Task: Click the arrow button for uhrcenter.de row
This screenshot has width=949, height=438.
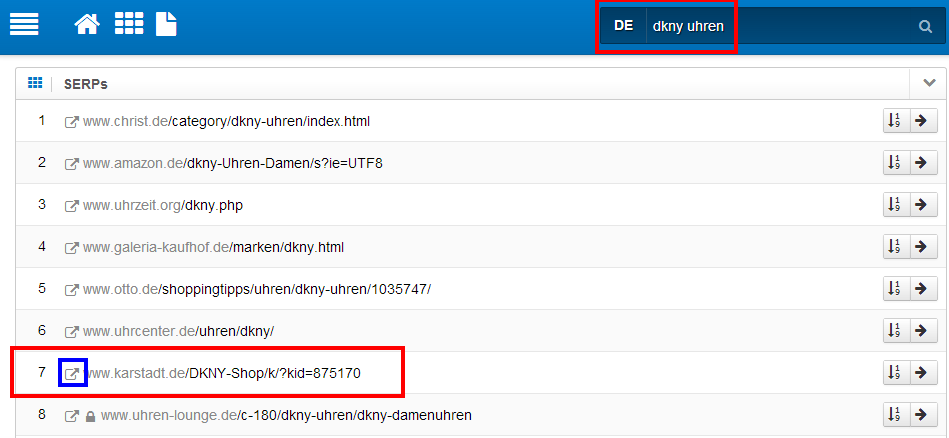Action: 924,330
